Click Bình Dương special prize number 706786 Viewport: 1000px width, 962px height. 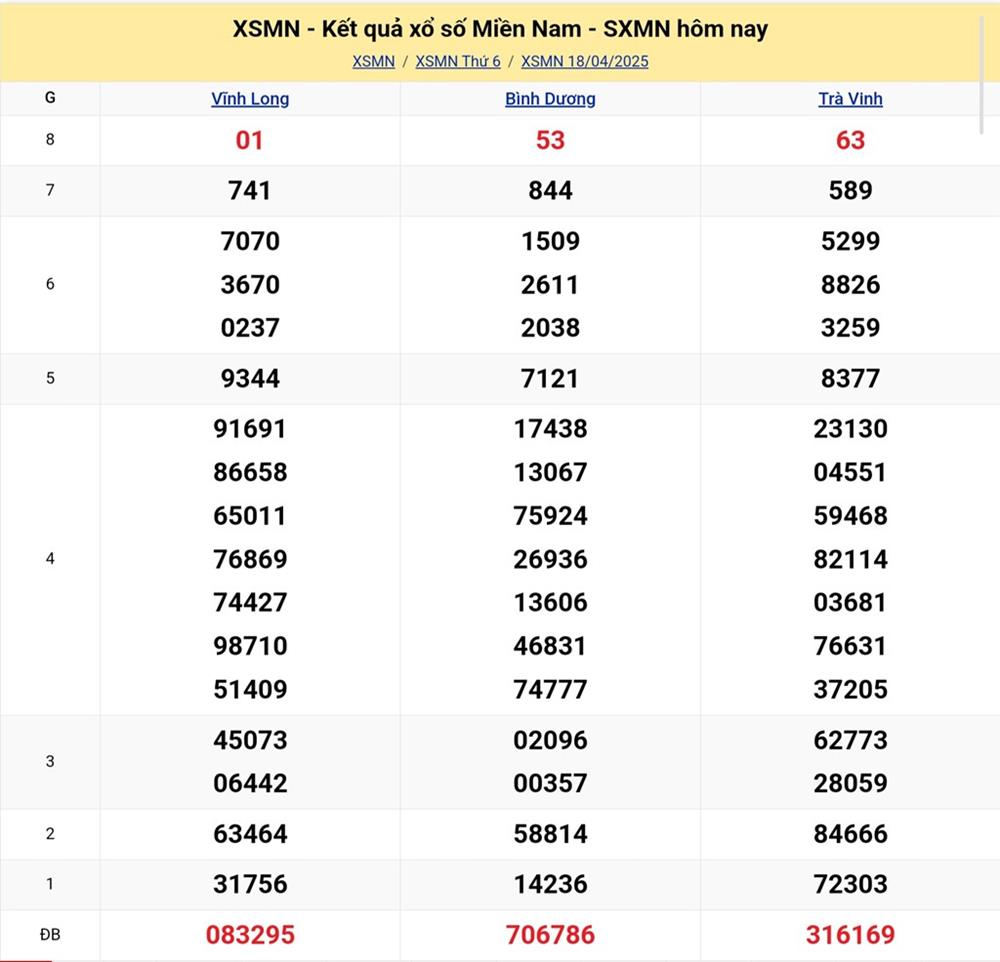click(x=550, y=935)
